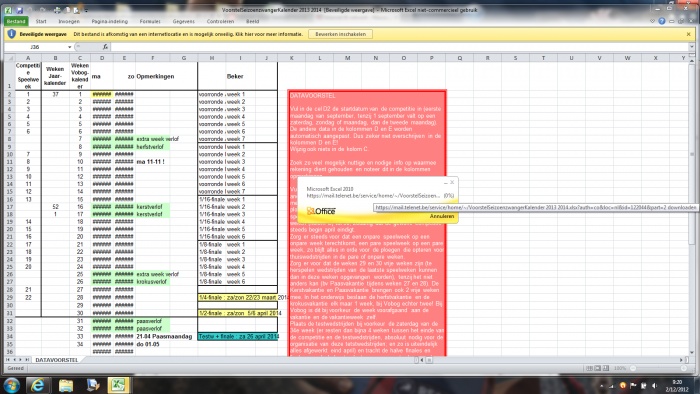This screenshot has height=394, width=700.
Task: Open Internet Explorer from the taskbar
Action: [37, 385]
